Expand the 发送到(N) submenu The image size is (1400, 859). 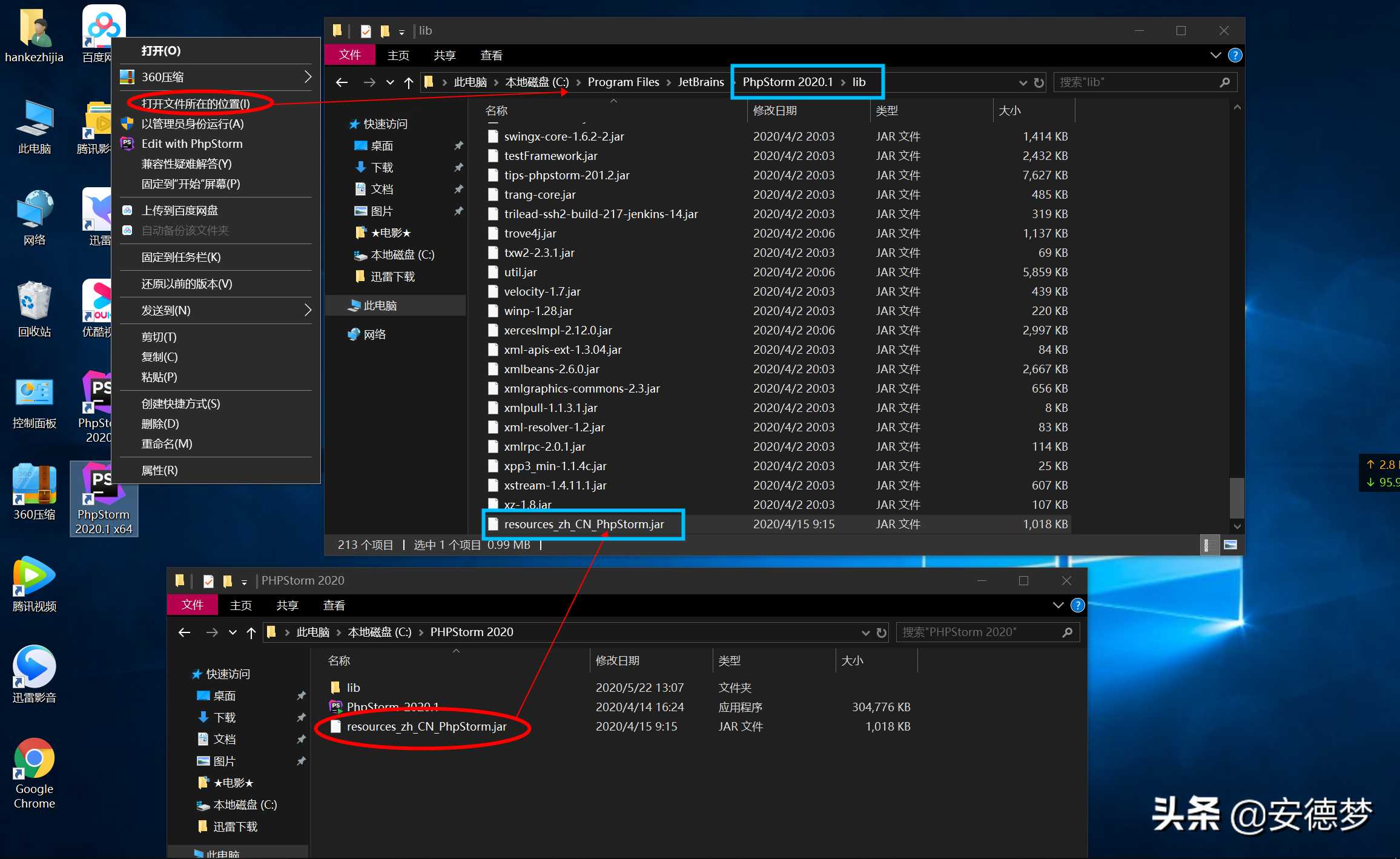click(x=308, y=310)
